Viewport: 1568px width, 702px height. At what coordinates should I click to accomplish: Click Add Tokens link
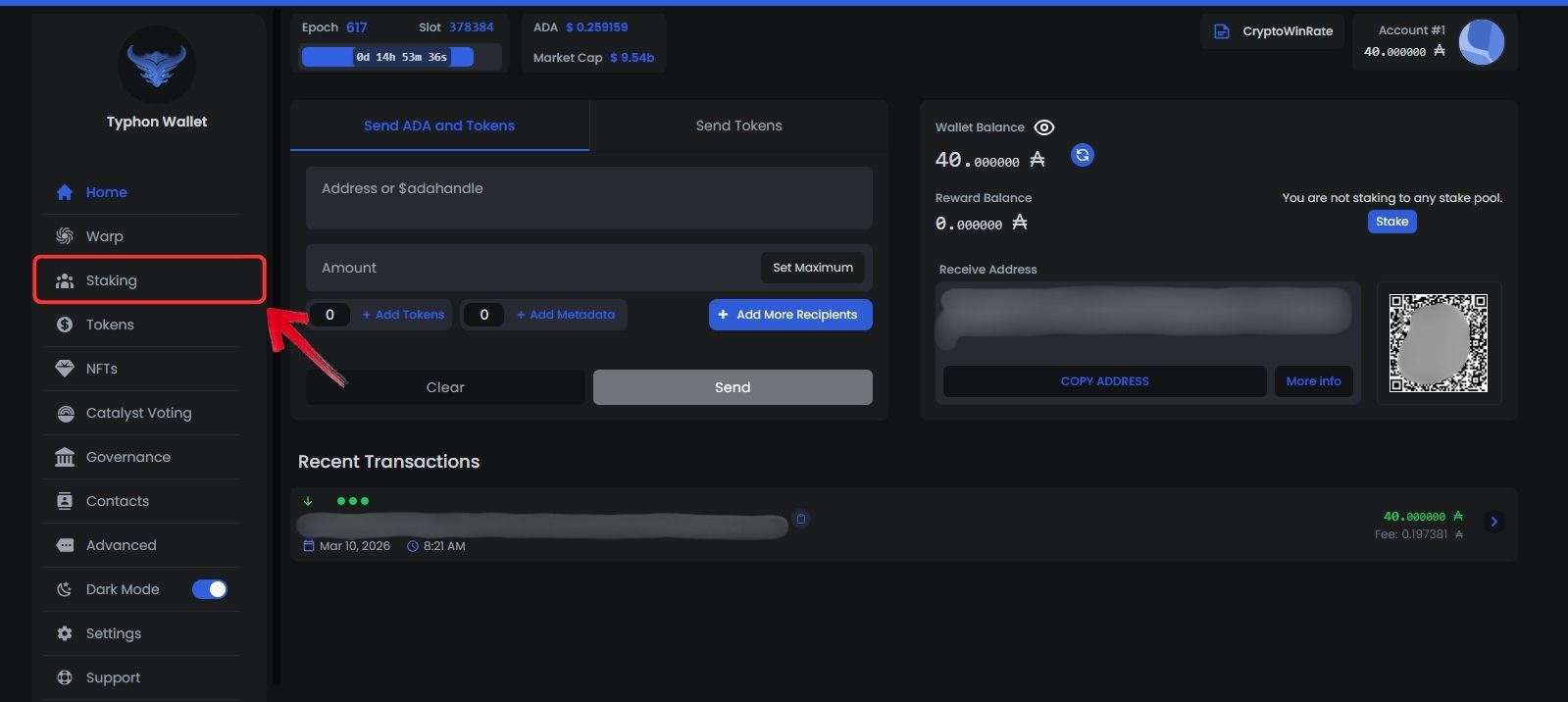(403, 315)
